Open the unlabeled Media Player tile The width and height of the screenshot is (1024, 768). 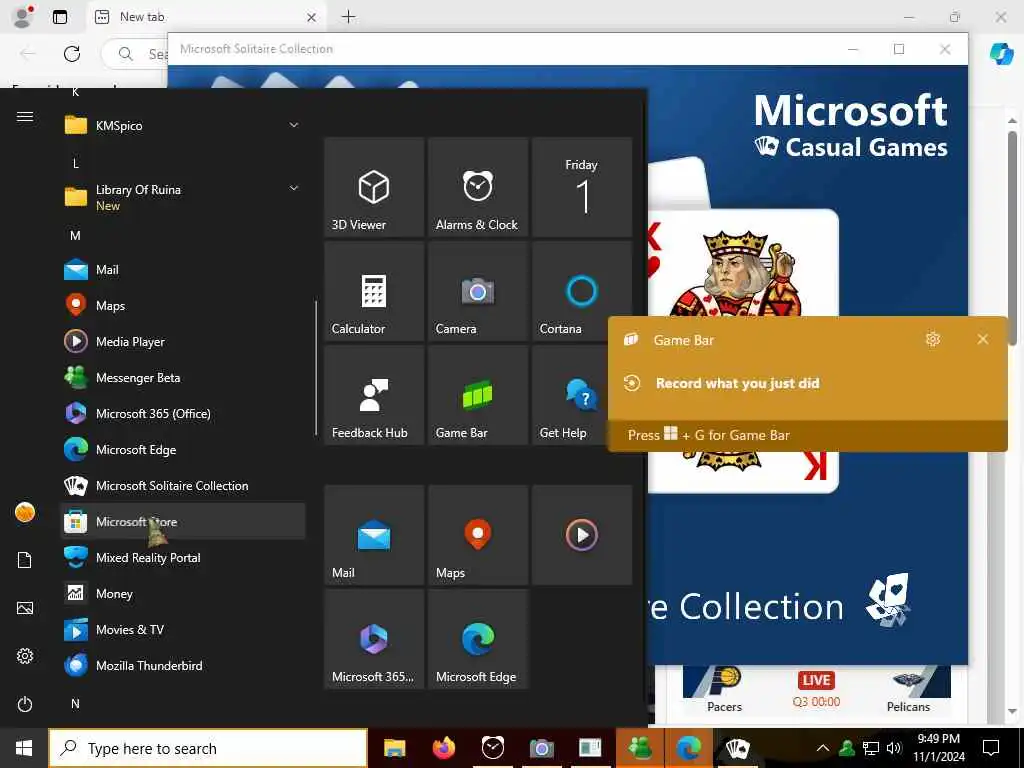coord(582,535)
